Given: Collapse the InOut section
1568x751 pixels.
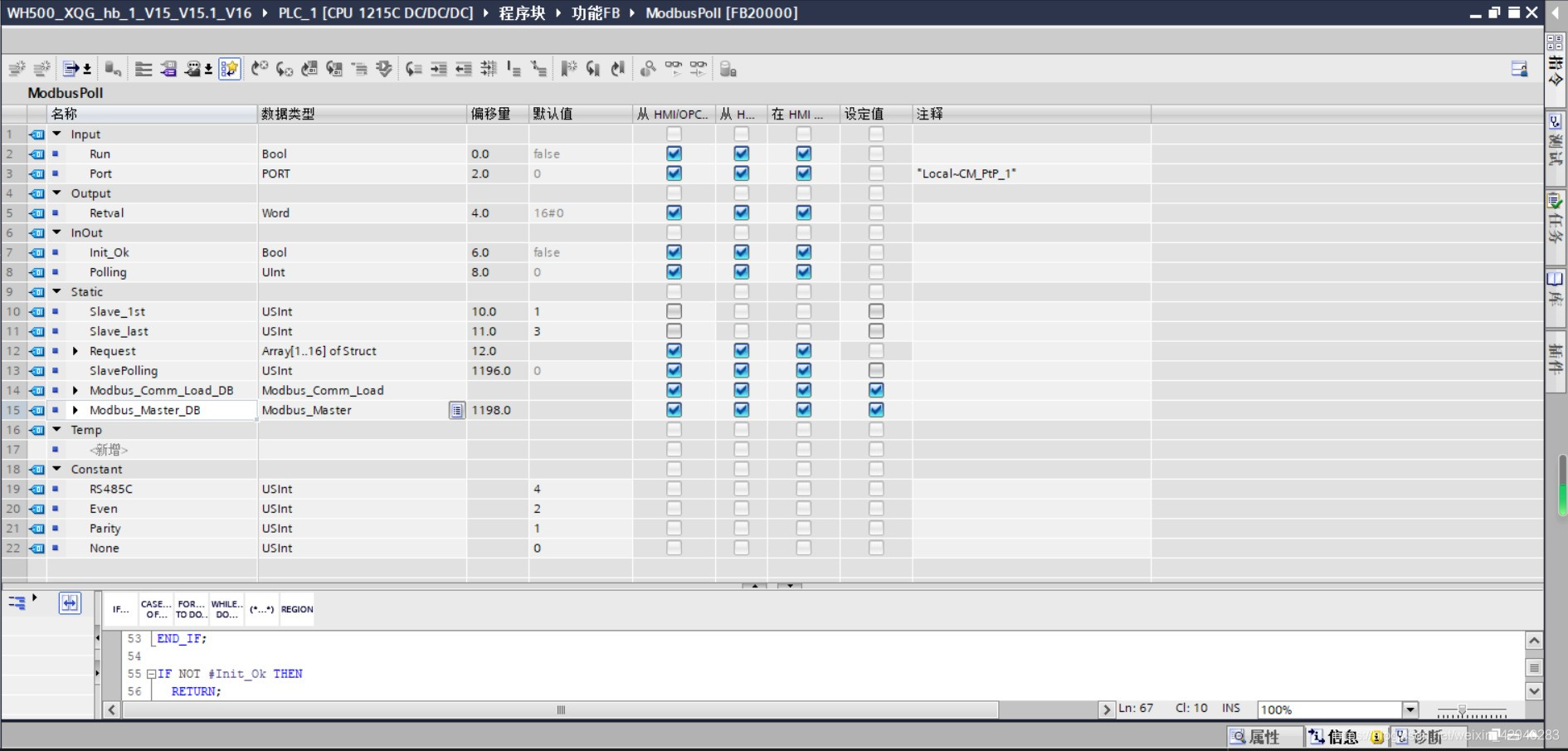Looking at the screenshot, I should coord(57,232).
